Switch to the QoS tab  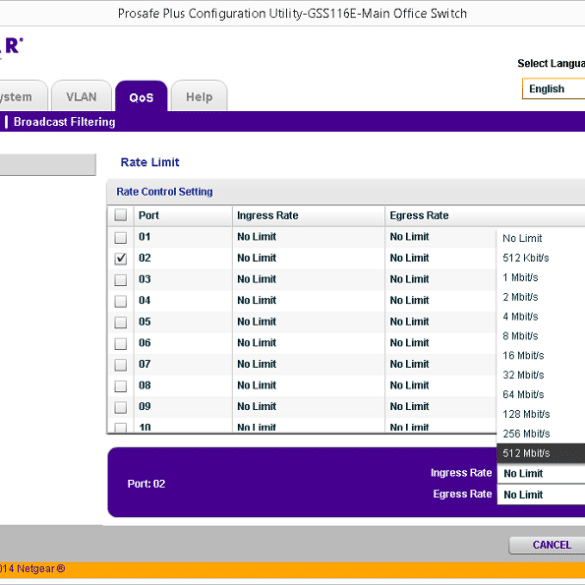coord(141,97)
